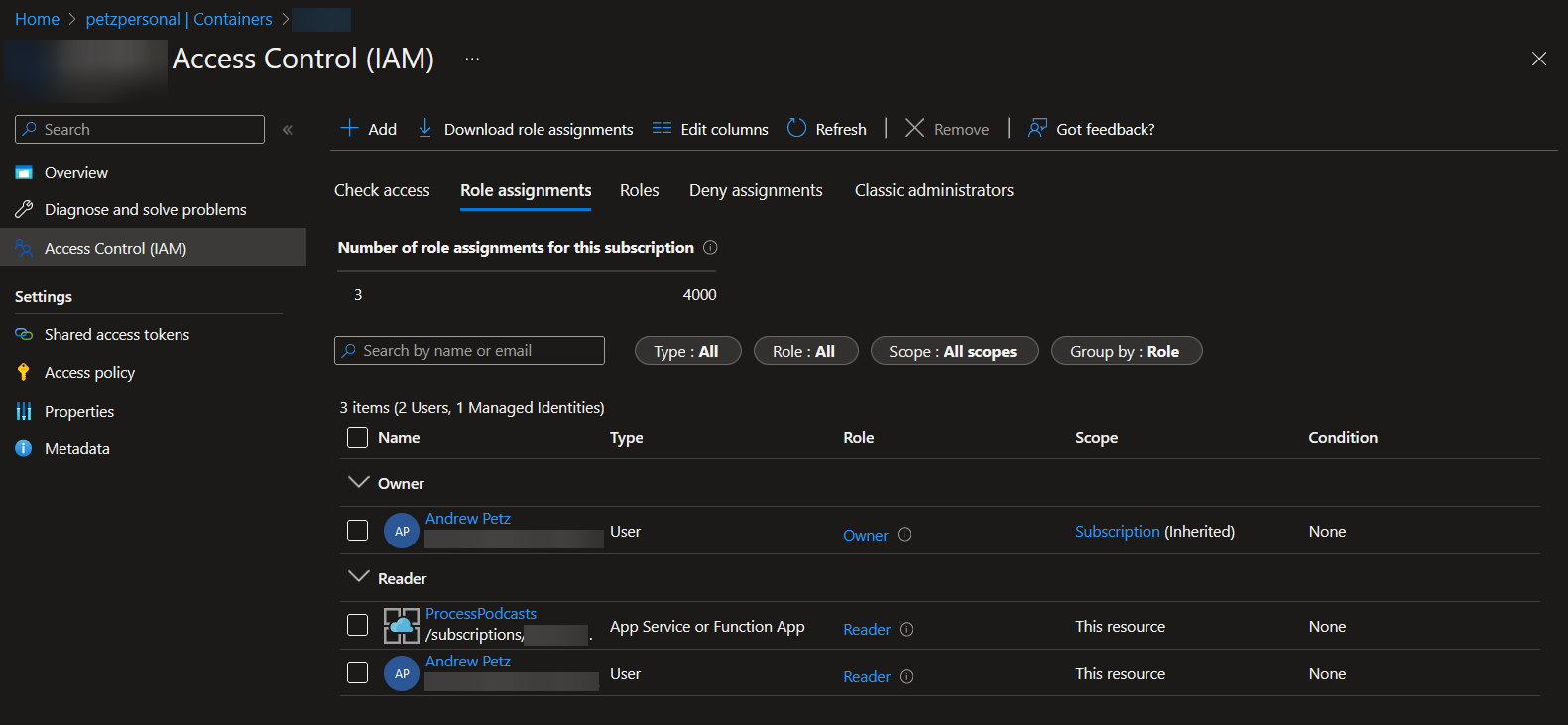
Task: Open the Role : All filter
Action: 805,351
